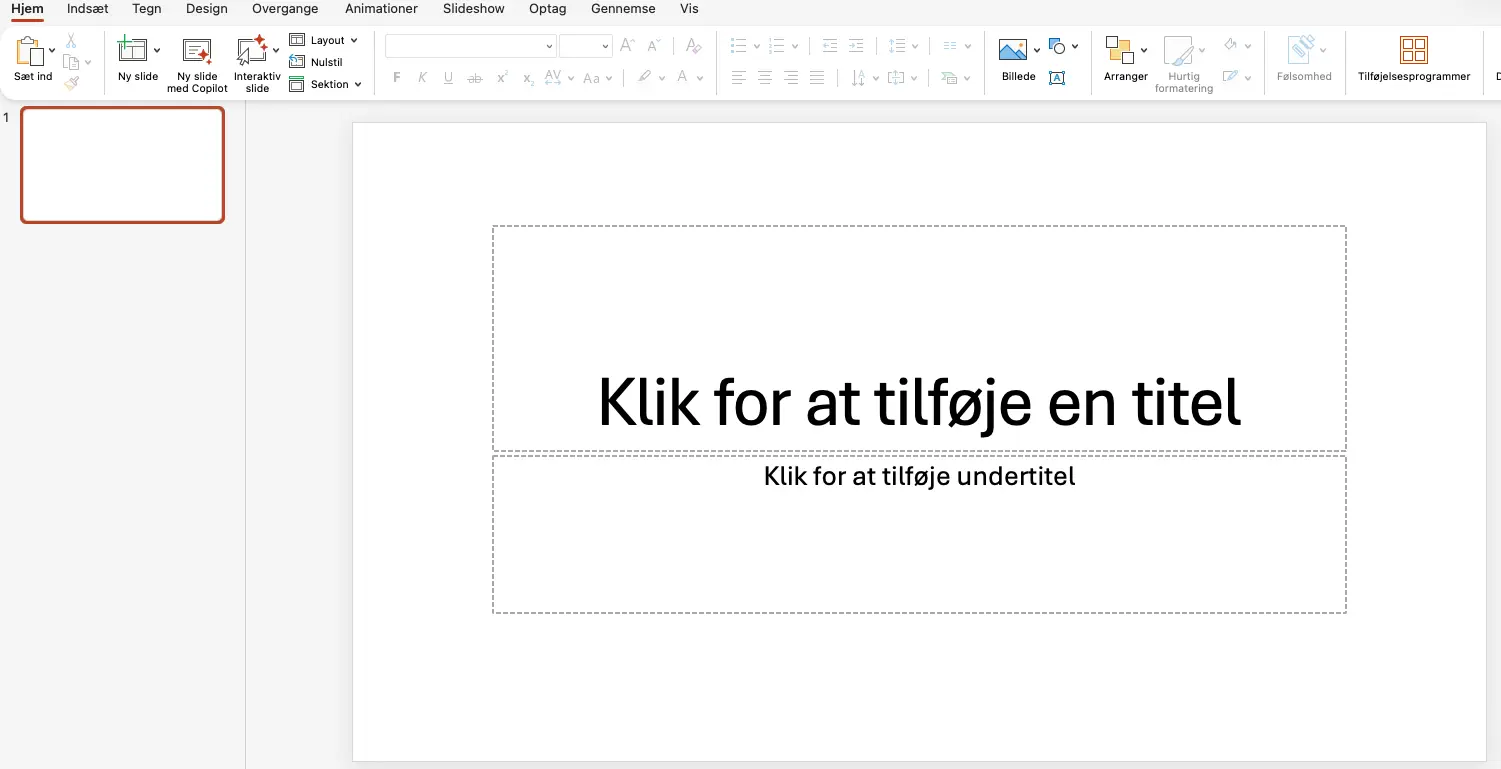Click Nulstil to reset the slide
This screenshot has height=769, width=1501.
tap(316, 62)
